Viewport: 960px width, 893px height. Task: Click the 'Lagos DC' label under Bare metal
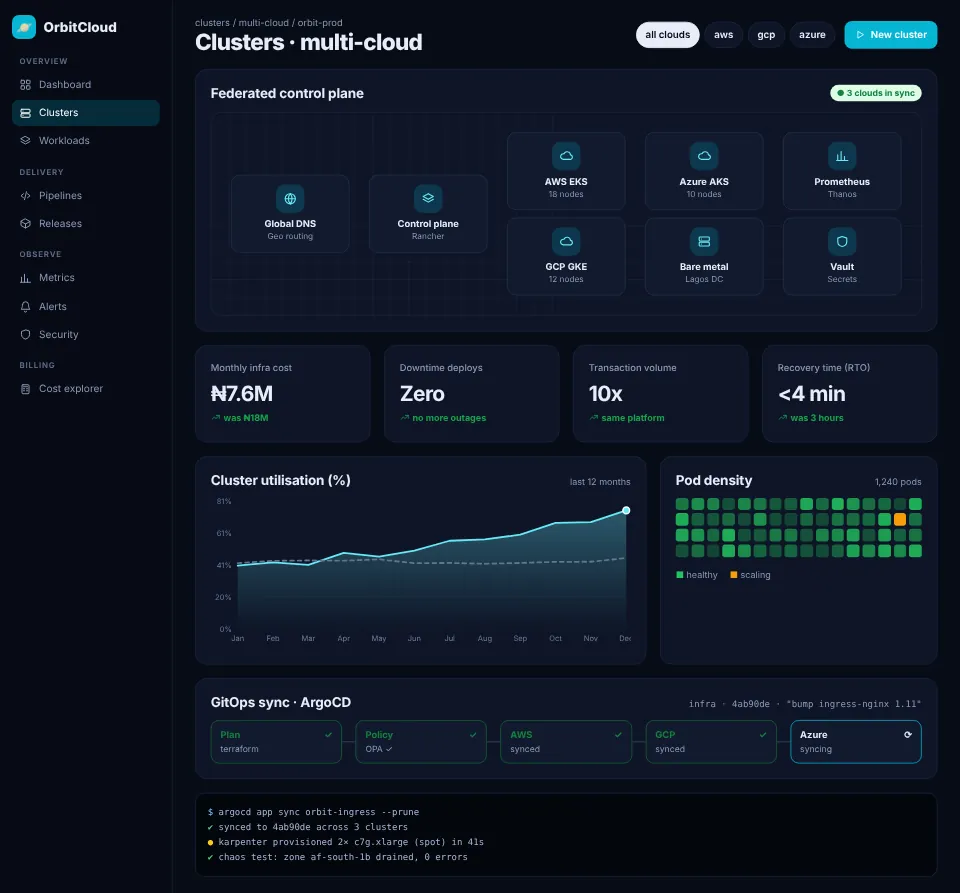tap(704, 279)
